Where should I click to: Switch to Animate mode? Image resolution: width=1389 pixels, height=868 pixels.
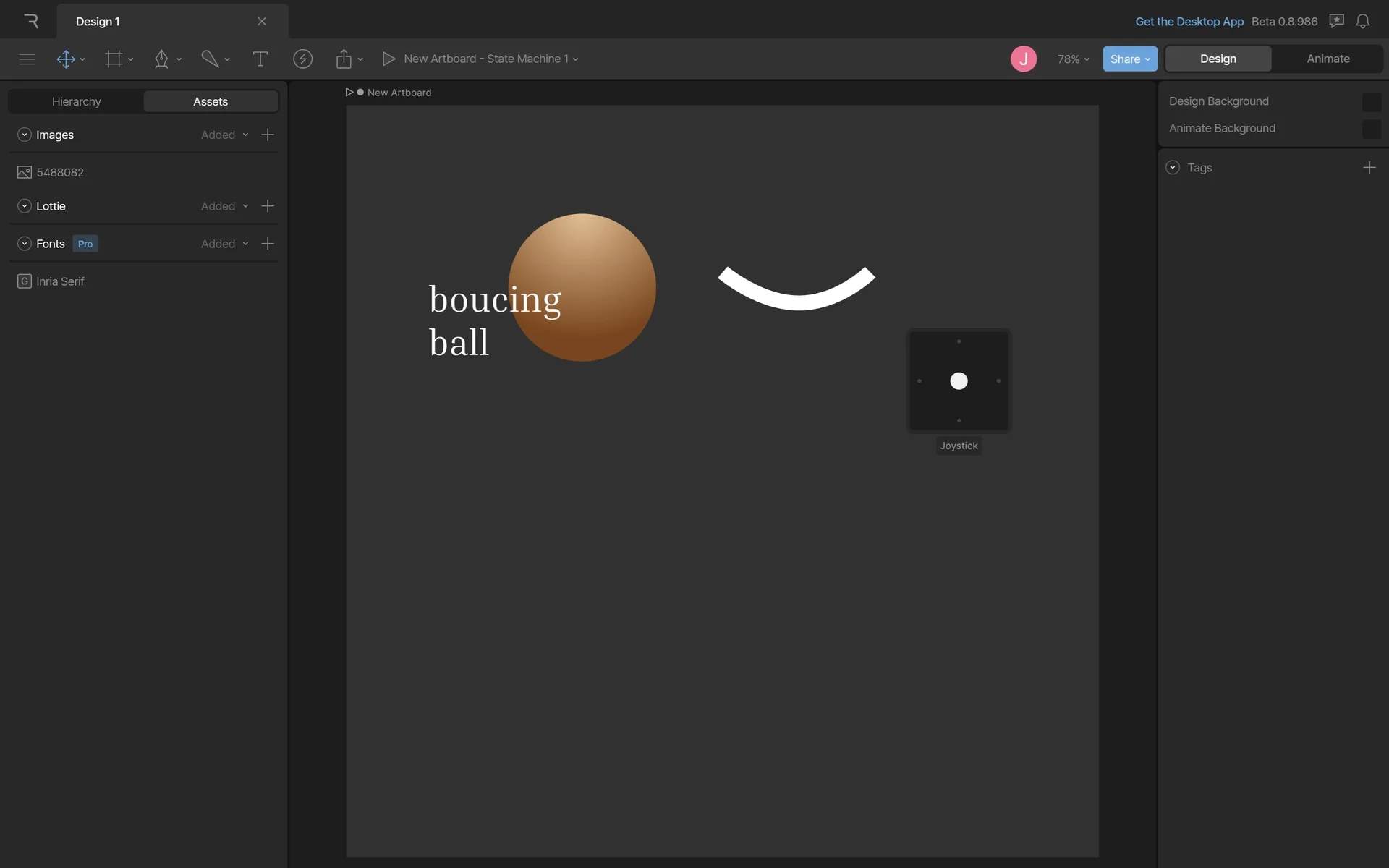[1328, 59]
